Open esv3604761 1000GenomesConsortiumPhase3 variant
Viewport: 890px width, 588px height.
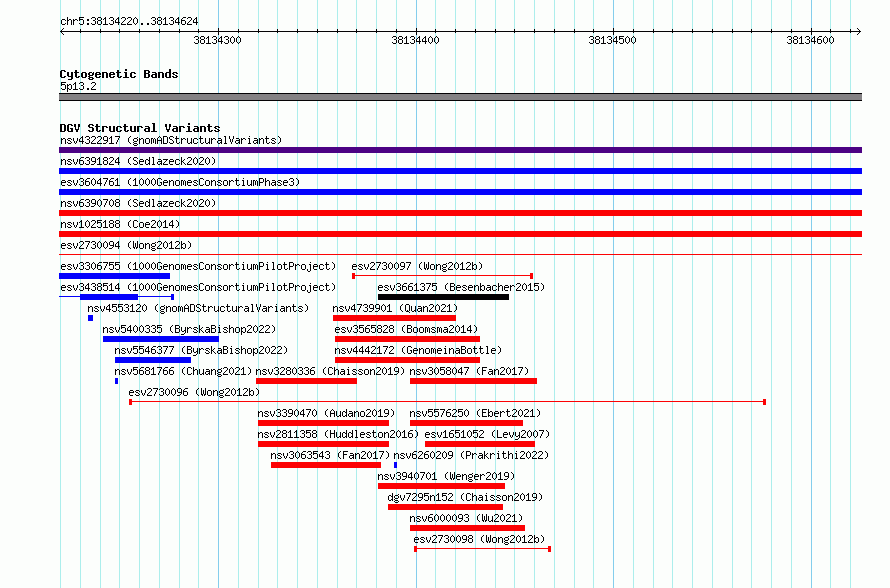[x=180, y=182]
